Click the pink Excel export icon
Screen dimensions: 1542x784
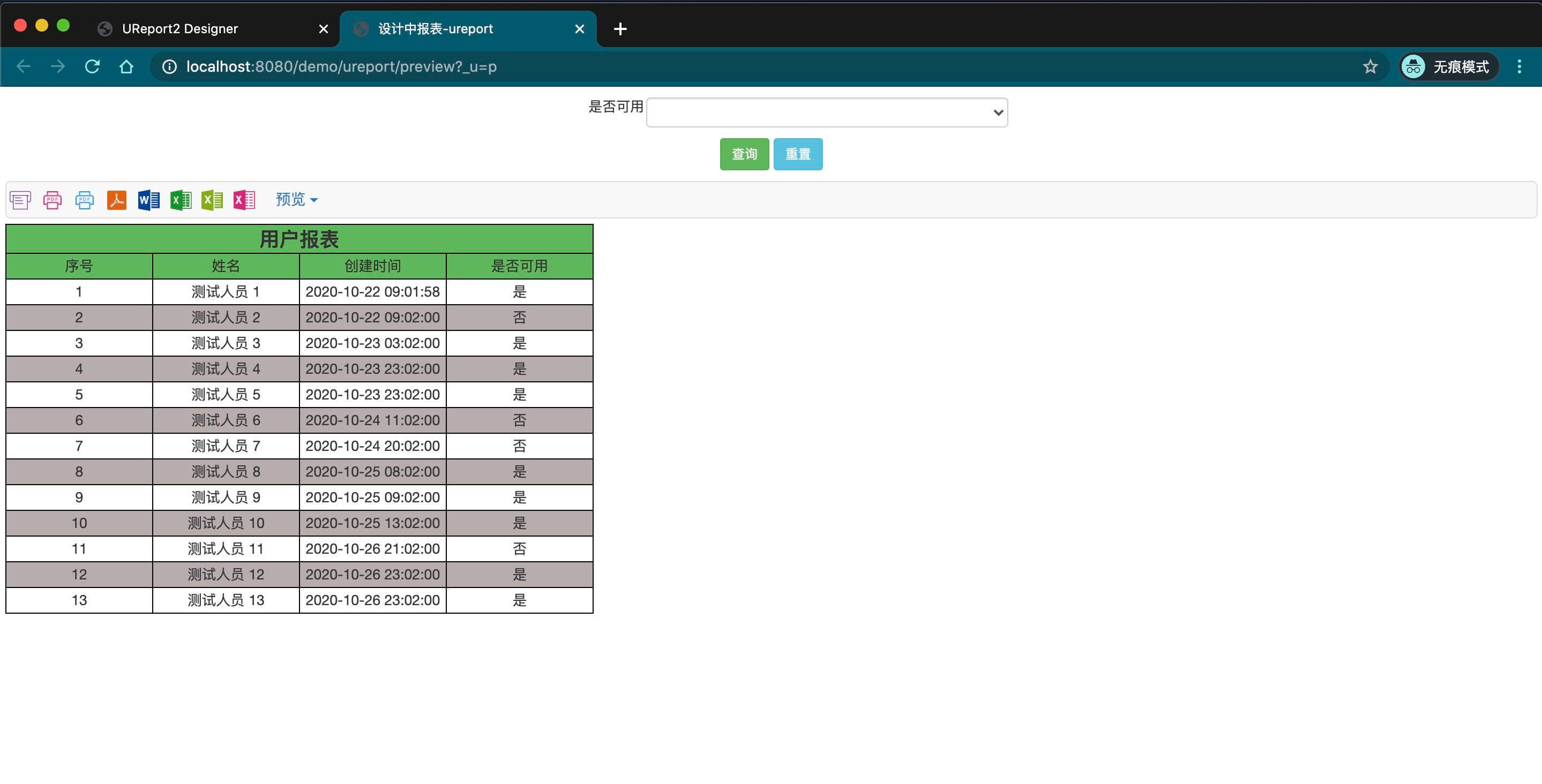244,200
